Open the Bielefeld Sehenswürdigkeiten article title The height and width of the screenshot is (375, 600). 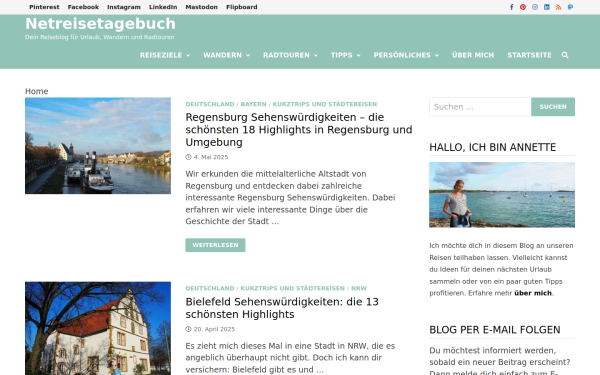pos(282,308)
